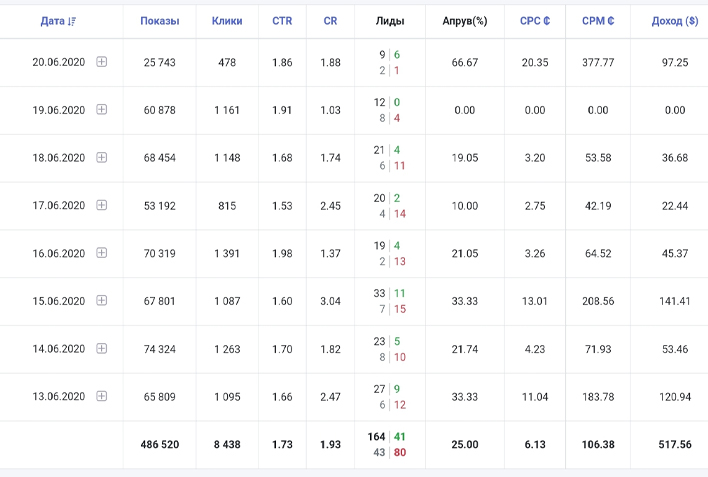This screenshot has height=477, width=708.
Task: Expand the 16.06.2020 row plus icon
Action: click(102, 253)
